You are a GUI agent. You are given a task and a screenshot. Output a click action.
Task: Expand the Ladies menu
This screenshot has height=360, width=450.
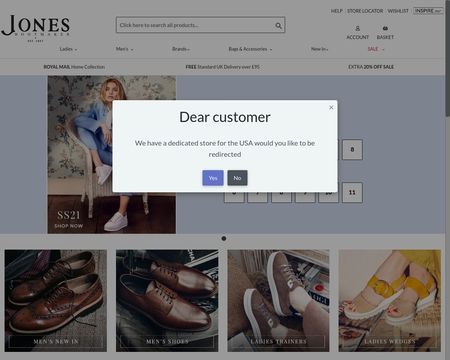(68, 49)
